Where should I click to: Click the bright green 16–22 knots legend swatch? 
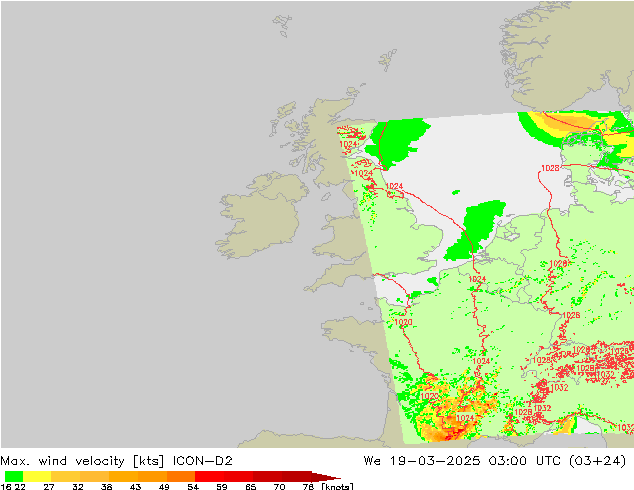tap(14, 476)
